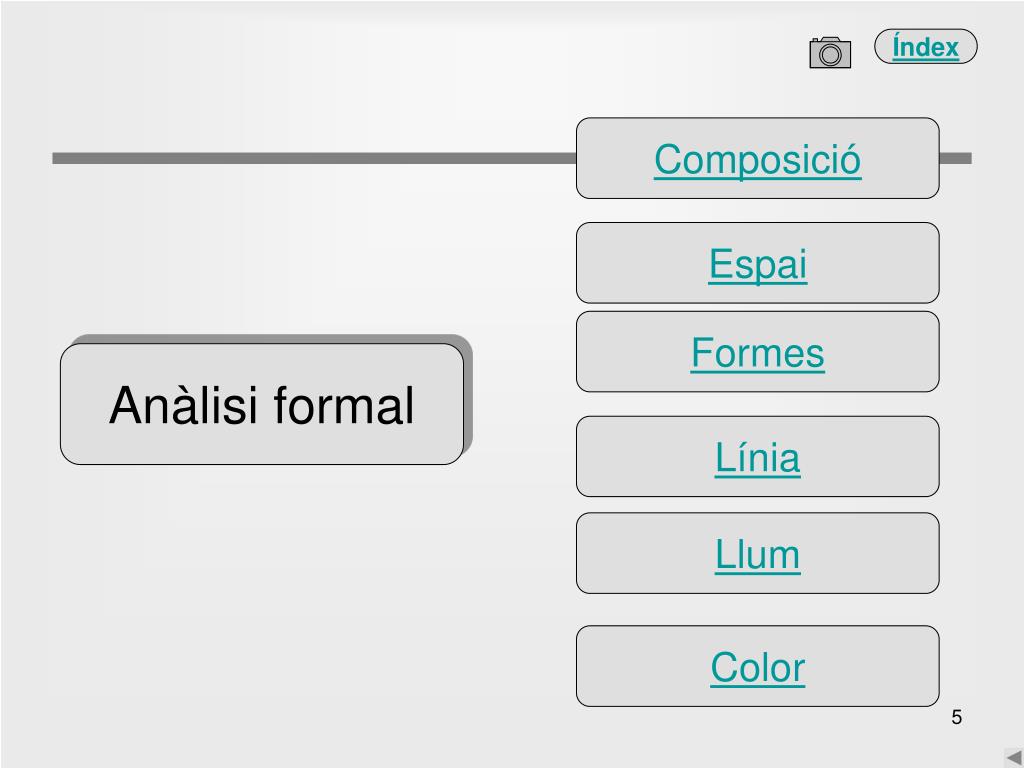
Task: Click the previous-slide triangle arrow in the corner
Action: click(1014, 758)
